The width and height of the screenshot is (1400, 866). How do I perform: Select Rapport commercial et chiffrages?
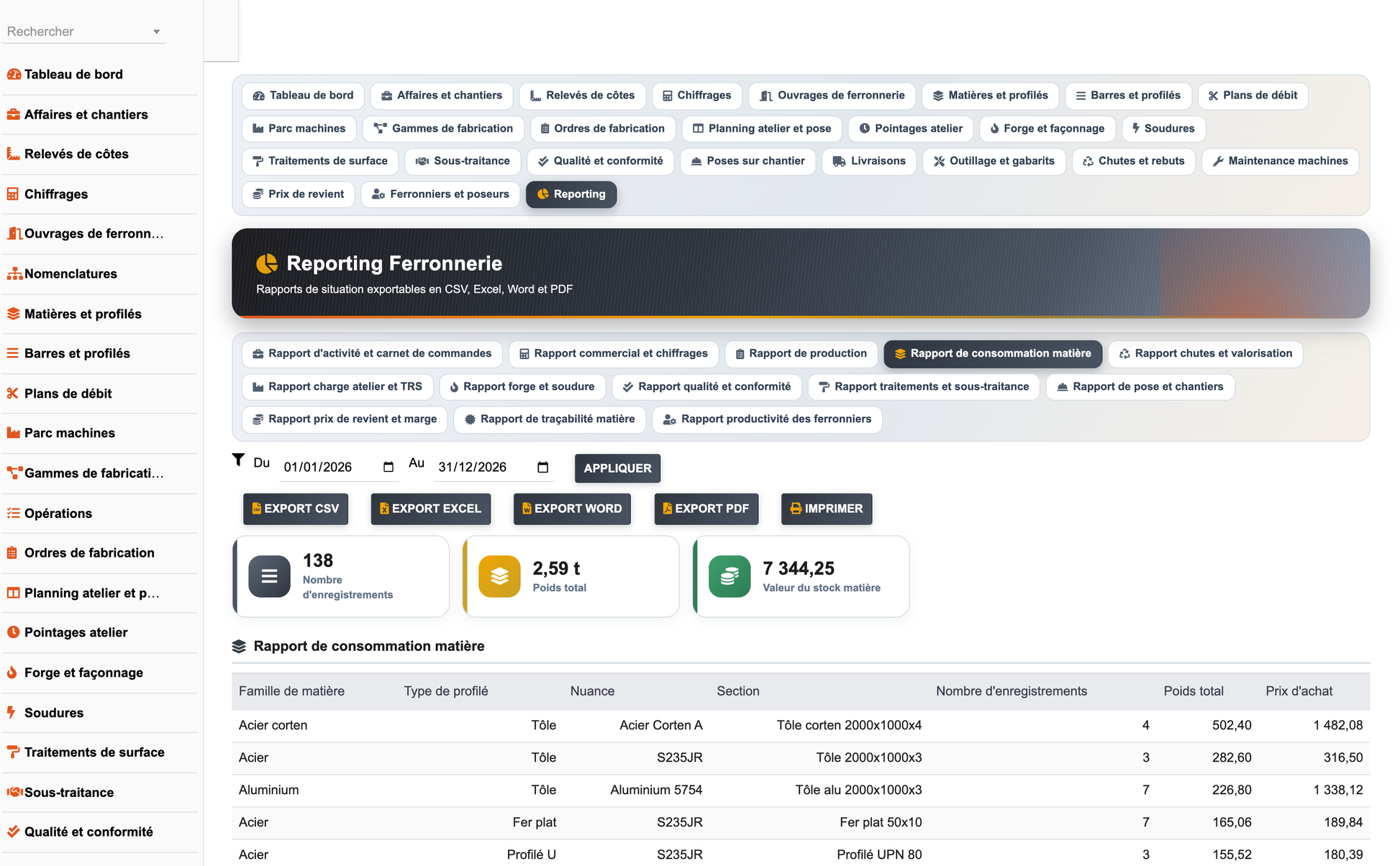(x=613, y=354)
